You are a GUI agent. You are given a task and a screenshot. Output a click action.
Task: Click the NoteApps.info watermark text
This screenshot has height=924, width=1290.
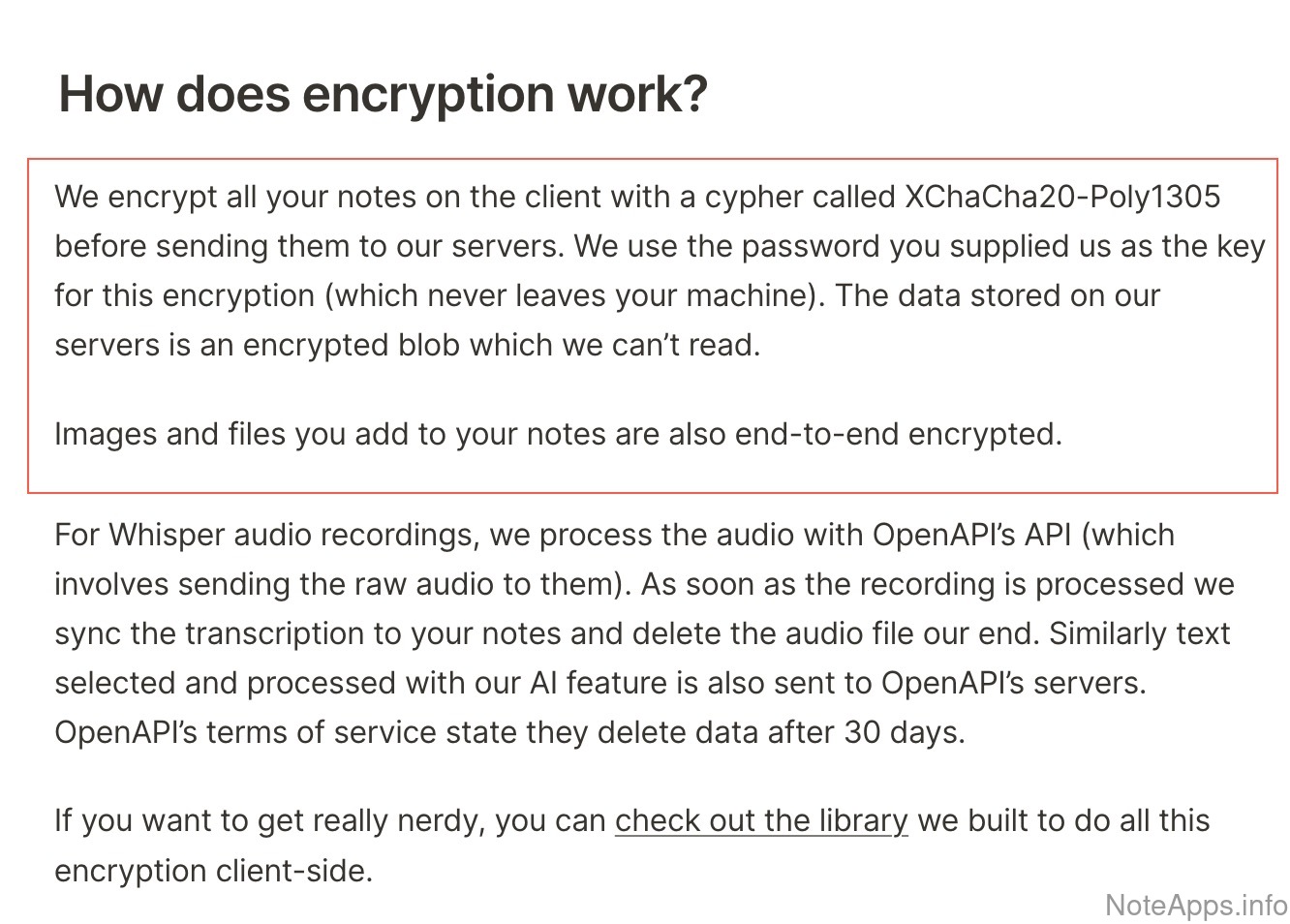click(x=1196, y=905)
